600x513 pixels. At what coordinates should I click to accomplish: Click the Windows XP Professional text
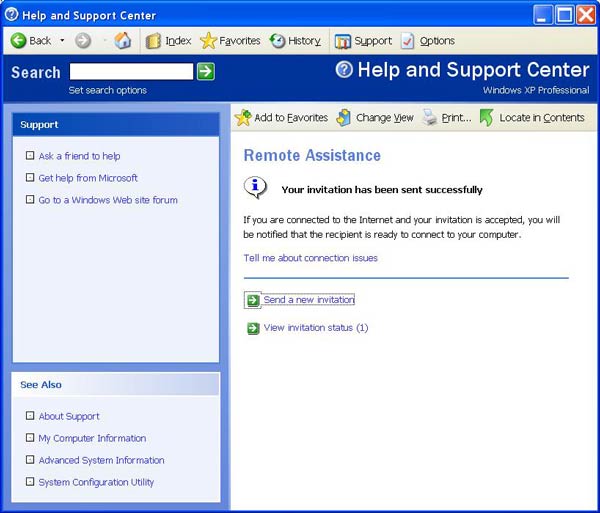(x=536, y=90)
